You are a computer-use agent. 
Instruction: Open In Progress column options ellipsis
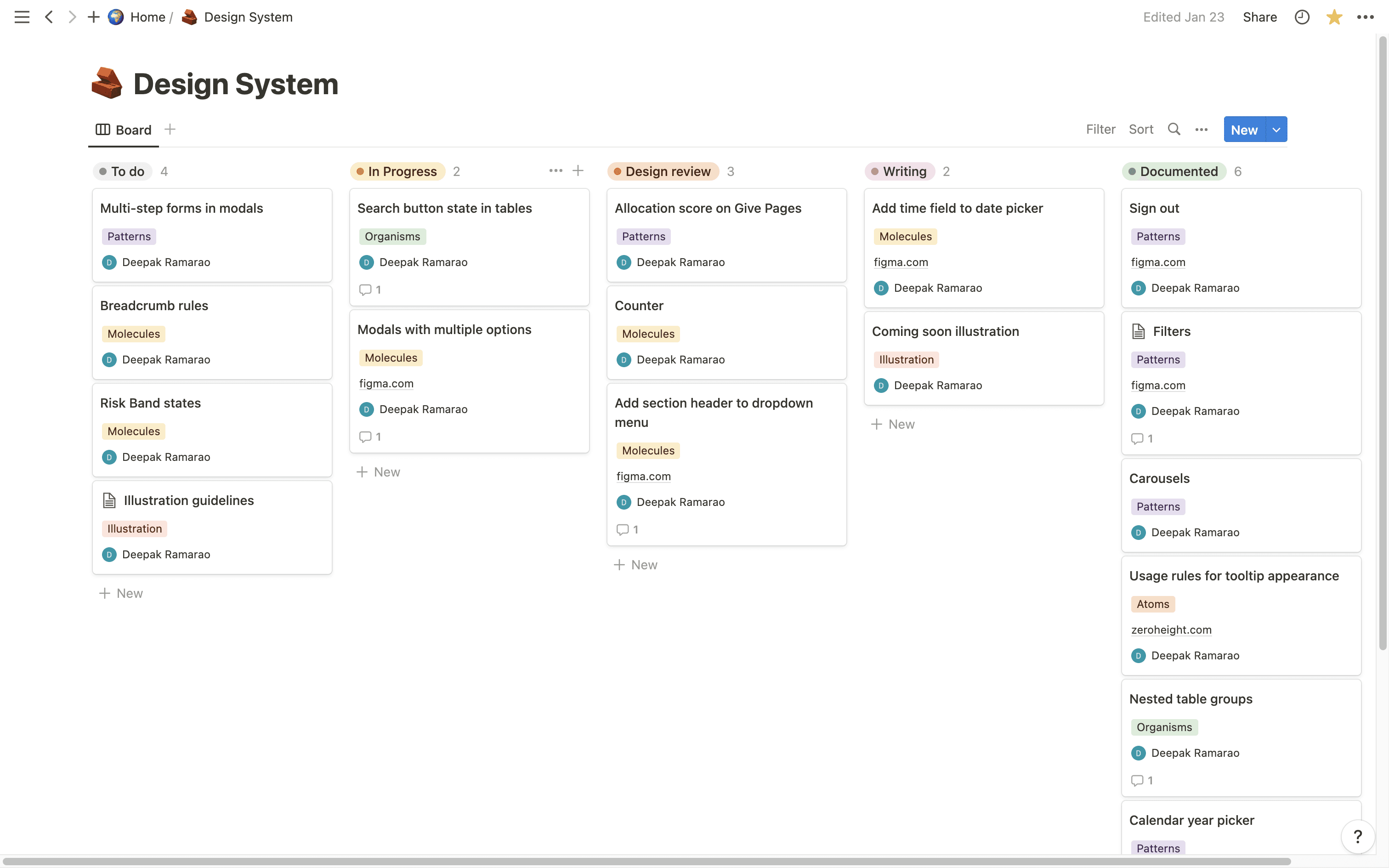tap(555, 170)
